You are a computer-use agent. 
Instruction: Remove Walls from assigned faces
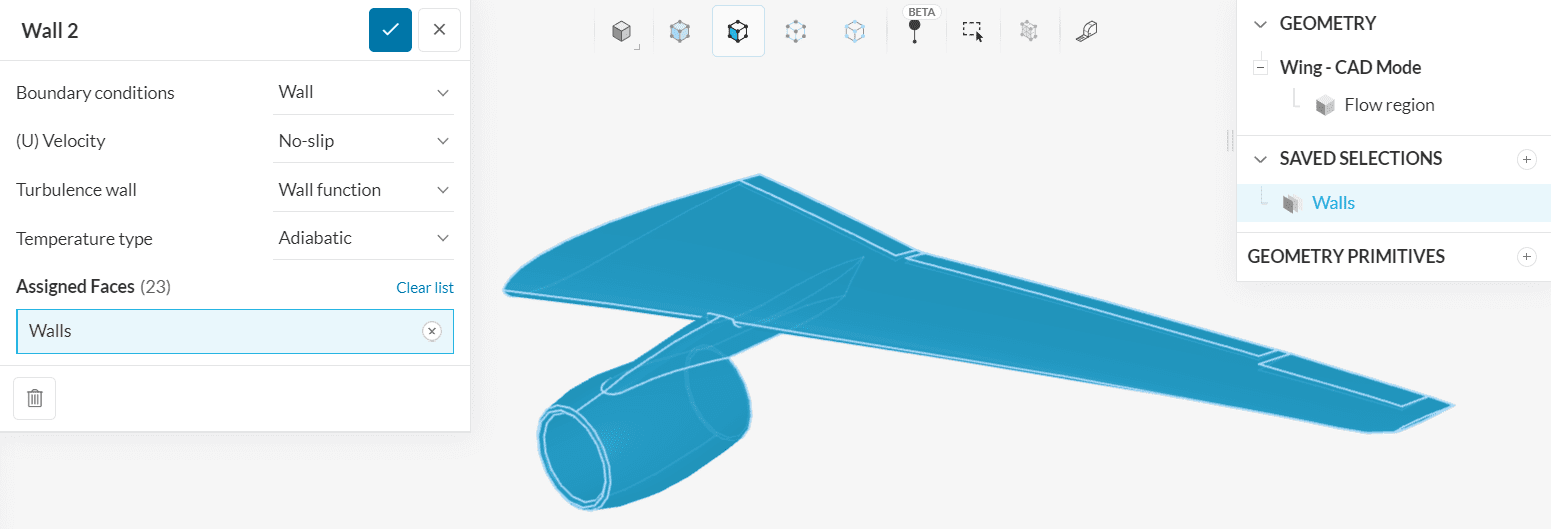click(431, 331)
